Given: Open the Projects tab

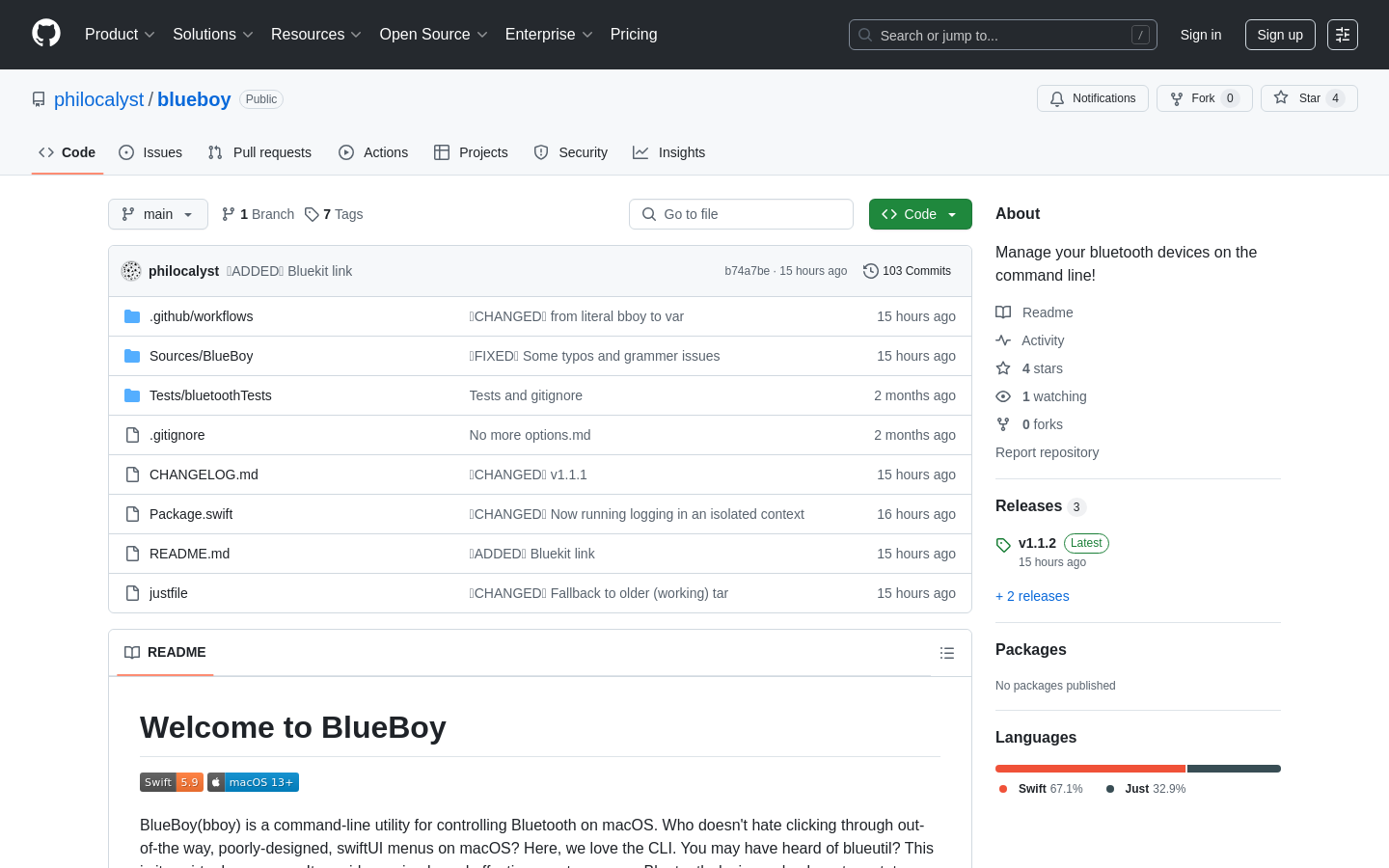Looking at the screenshot, I should (x=471, y=152).
